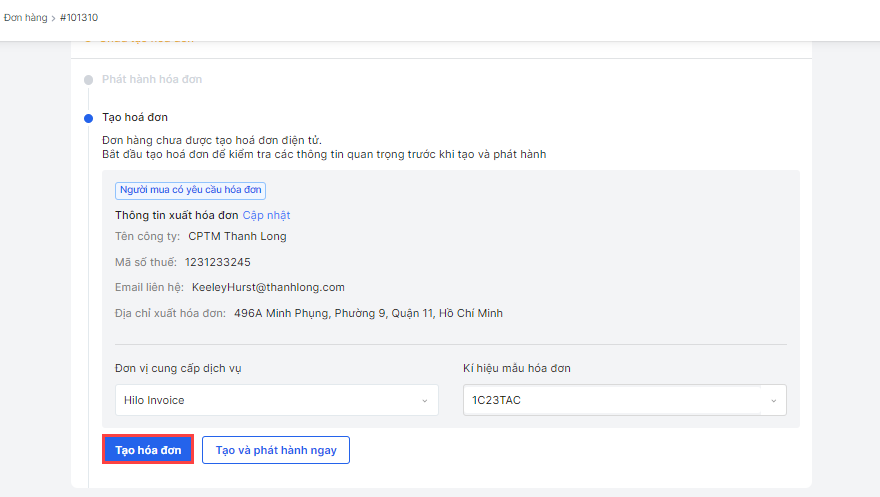Select order #101310 in the breadcrumb
The height and width of the screenshot is (497, 880).
(x=79, y=18)
